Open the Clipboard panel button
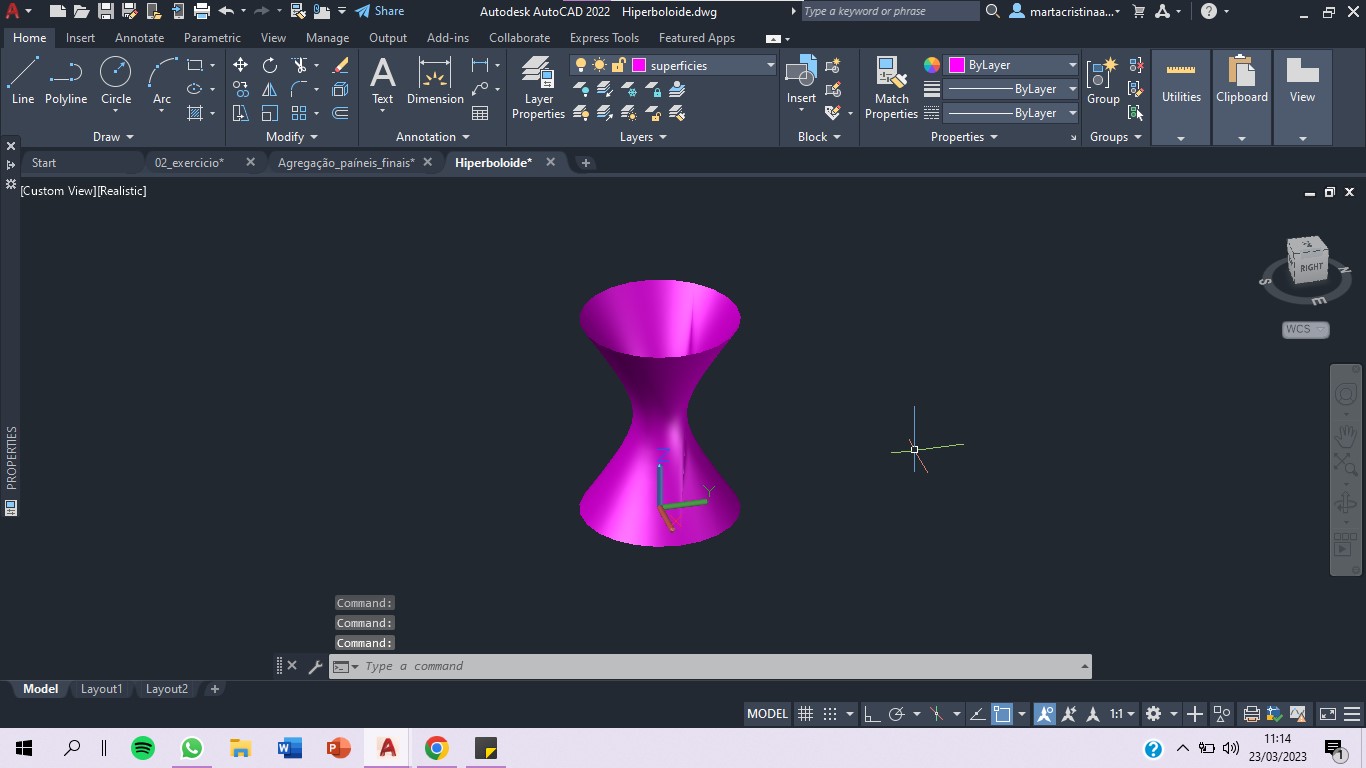1366x768 pixels. coord(1242,97)
